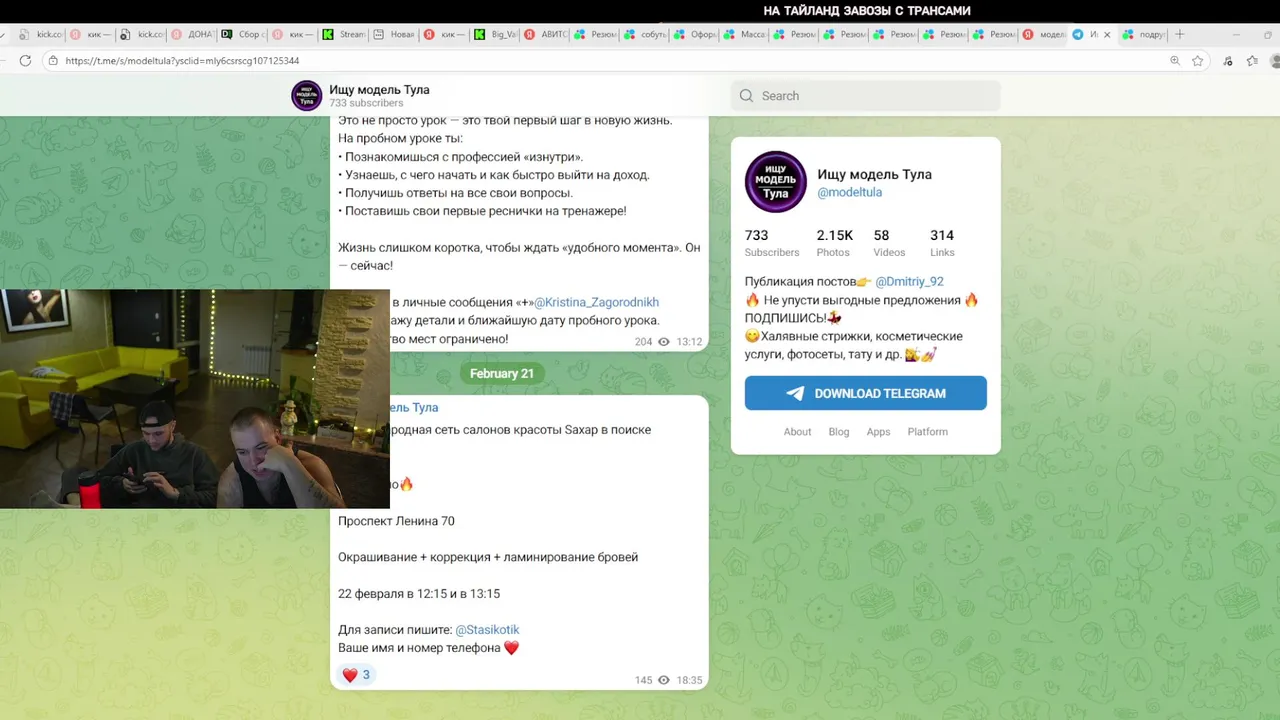Reload the page with the refresh icon
Screen dimensions: 1280x720
(25, 61)
